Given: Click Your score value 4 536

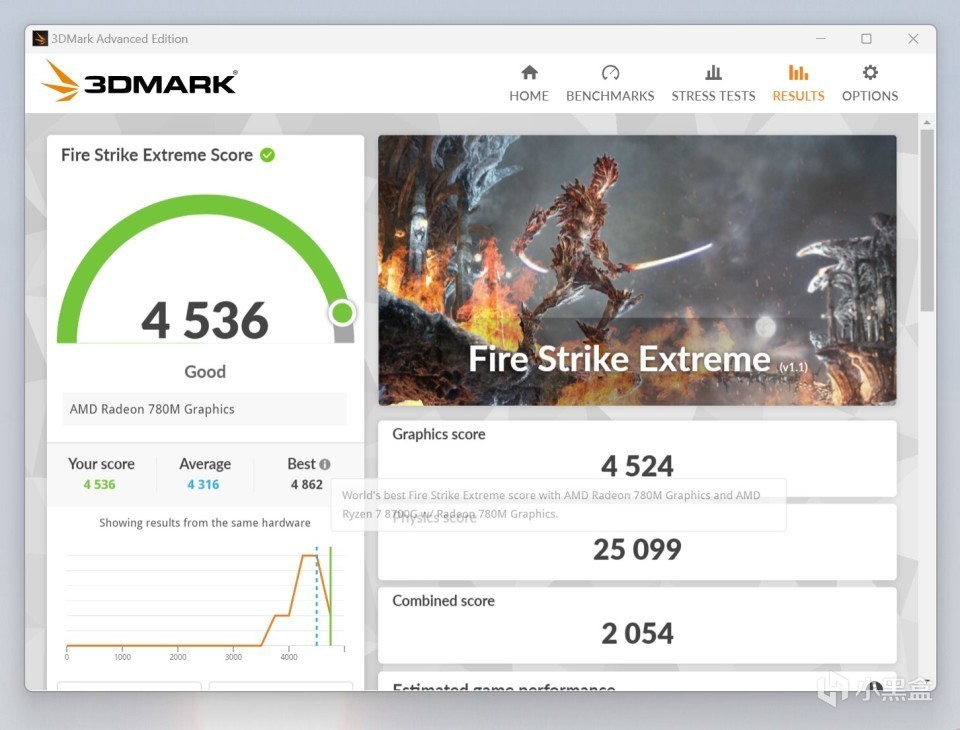Looking at the screenshot, I should coord(99,484).
